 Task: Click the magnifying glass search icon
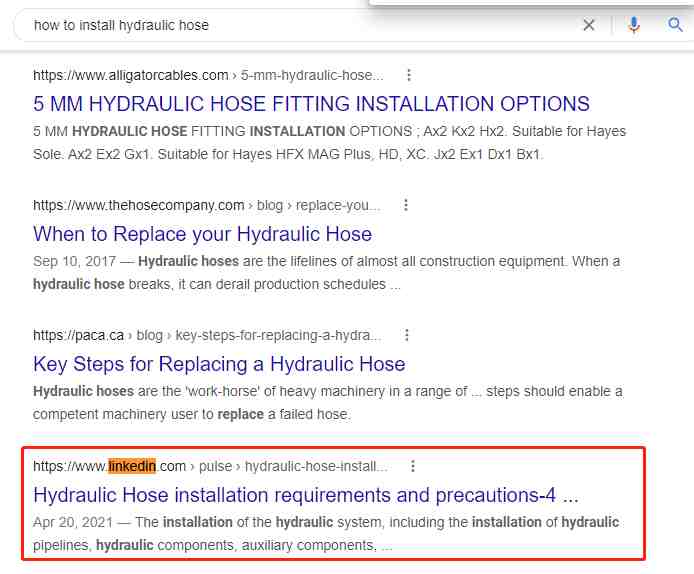pyautogui.click(x=675, y=25)
